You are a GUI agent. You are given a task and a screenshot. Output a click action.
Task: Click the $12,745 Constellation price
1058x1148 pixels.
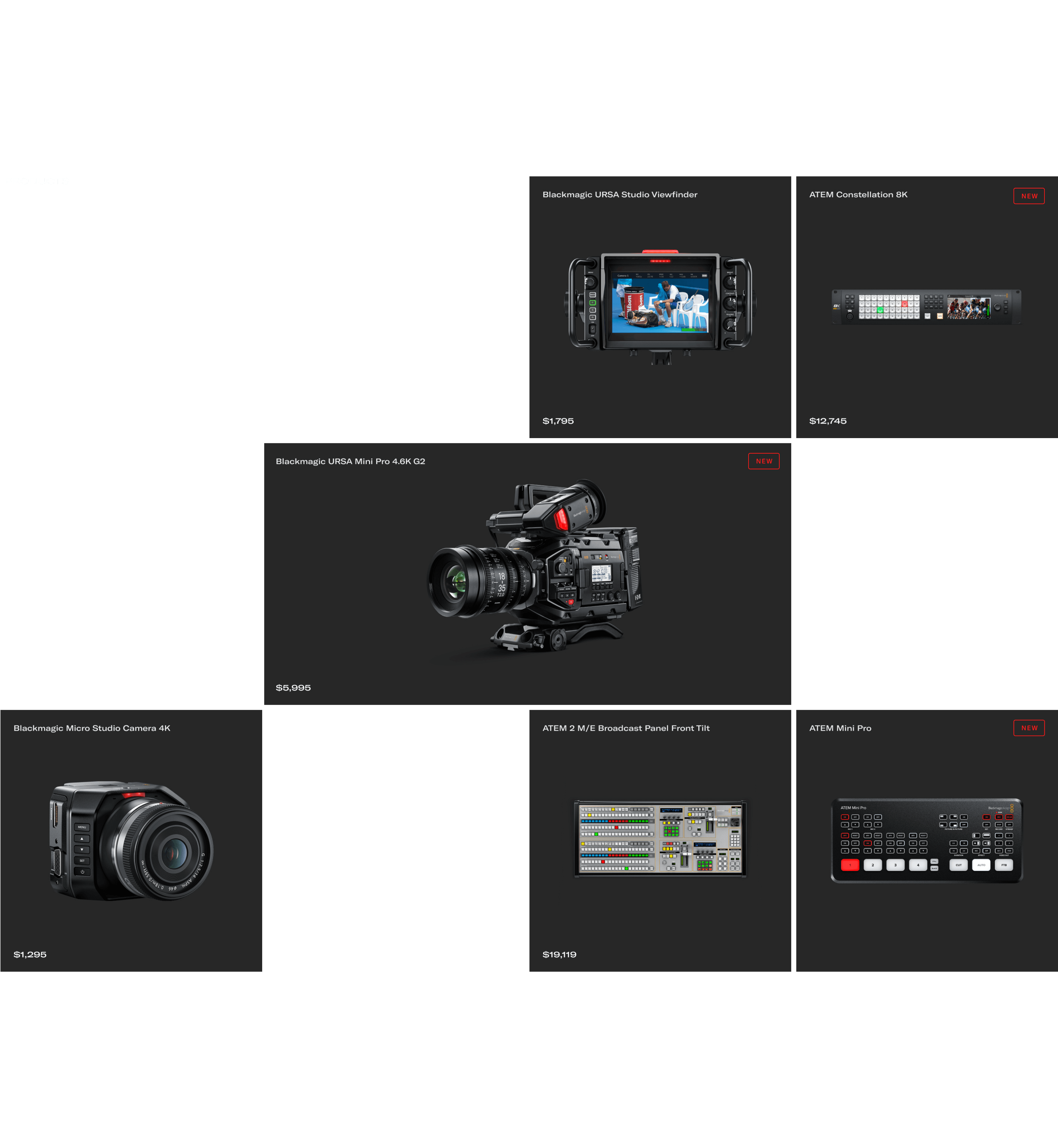click(827, 421)
